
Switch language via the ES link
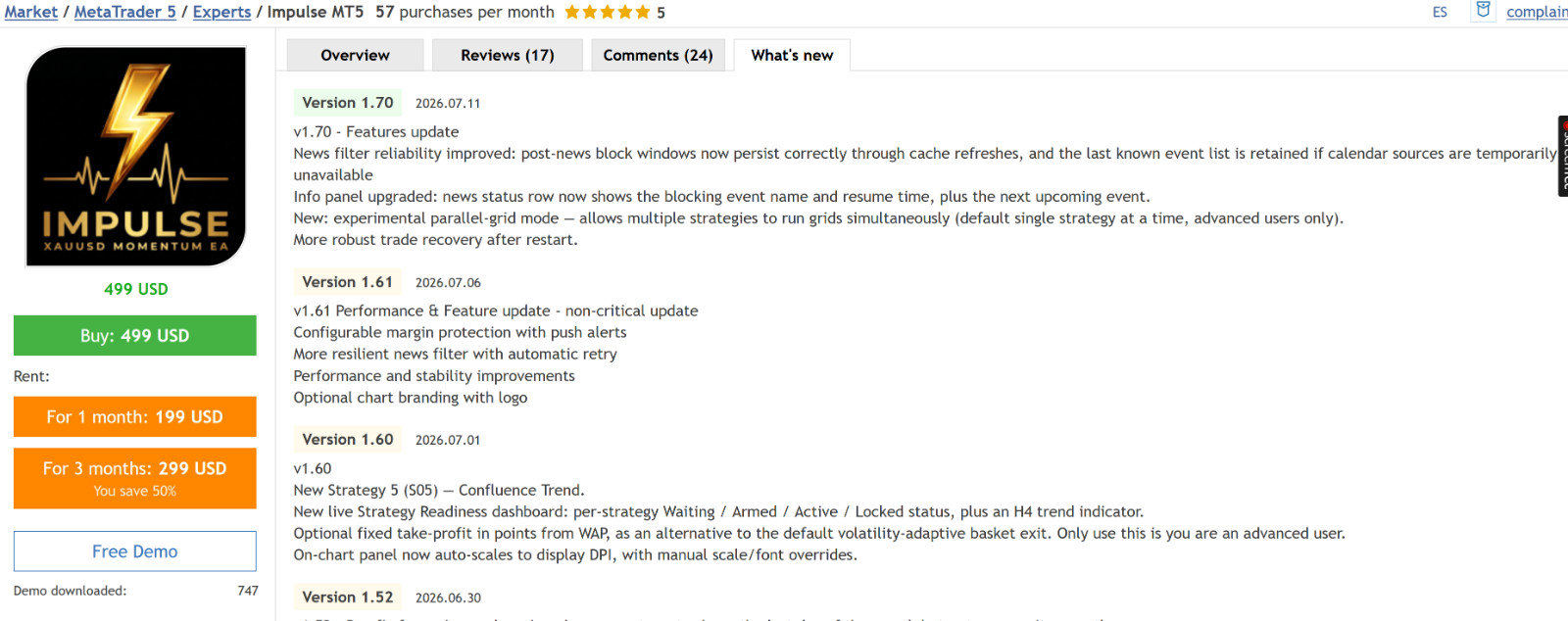pyautogui.click(x=1440, y=12)
